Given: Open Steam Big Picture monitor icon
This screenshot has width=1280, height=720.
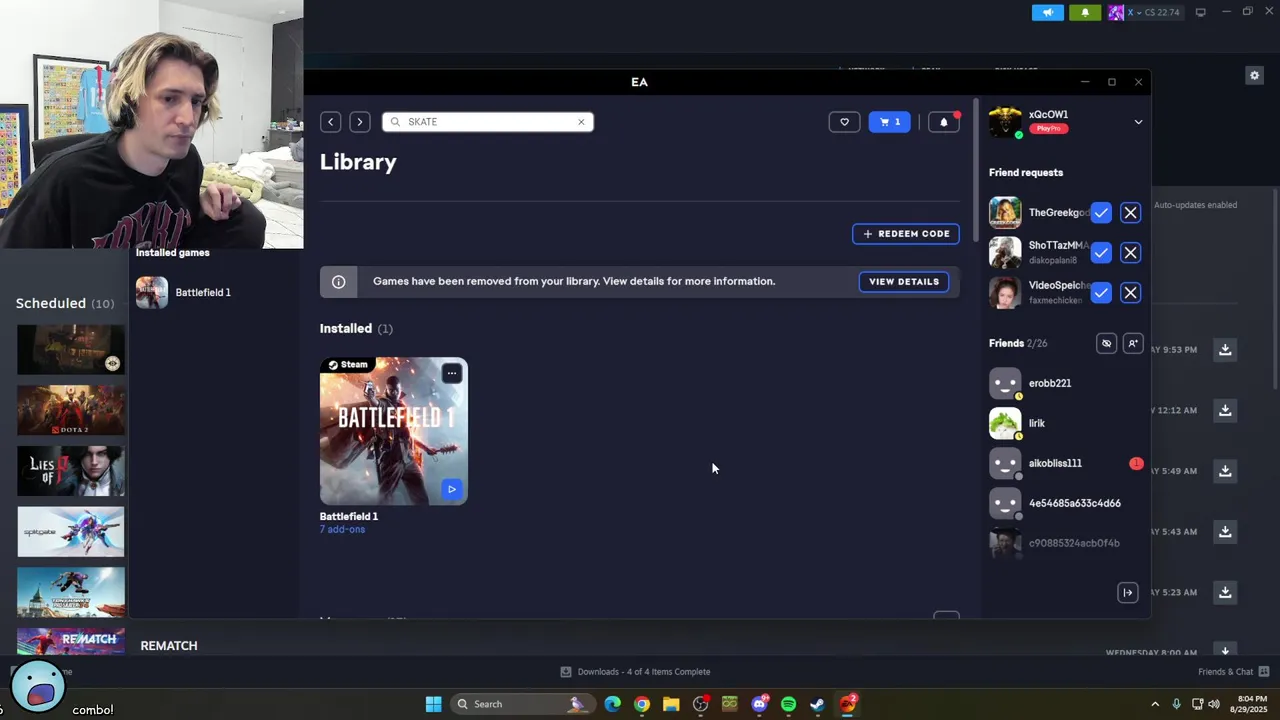Looking at the screenshot, I should (x=1200, y=12).
